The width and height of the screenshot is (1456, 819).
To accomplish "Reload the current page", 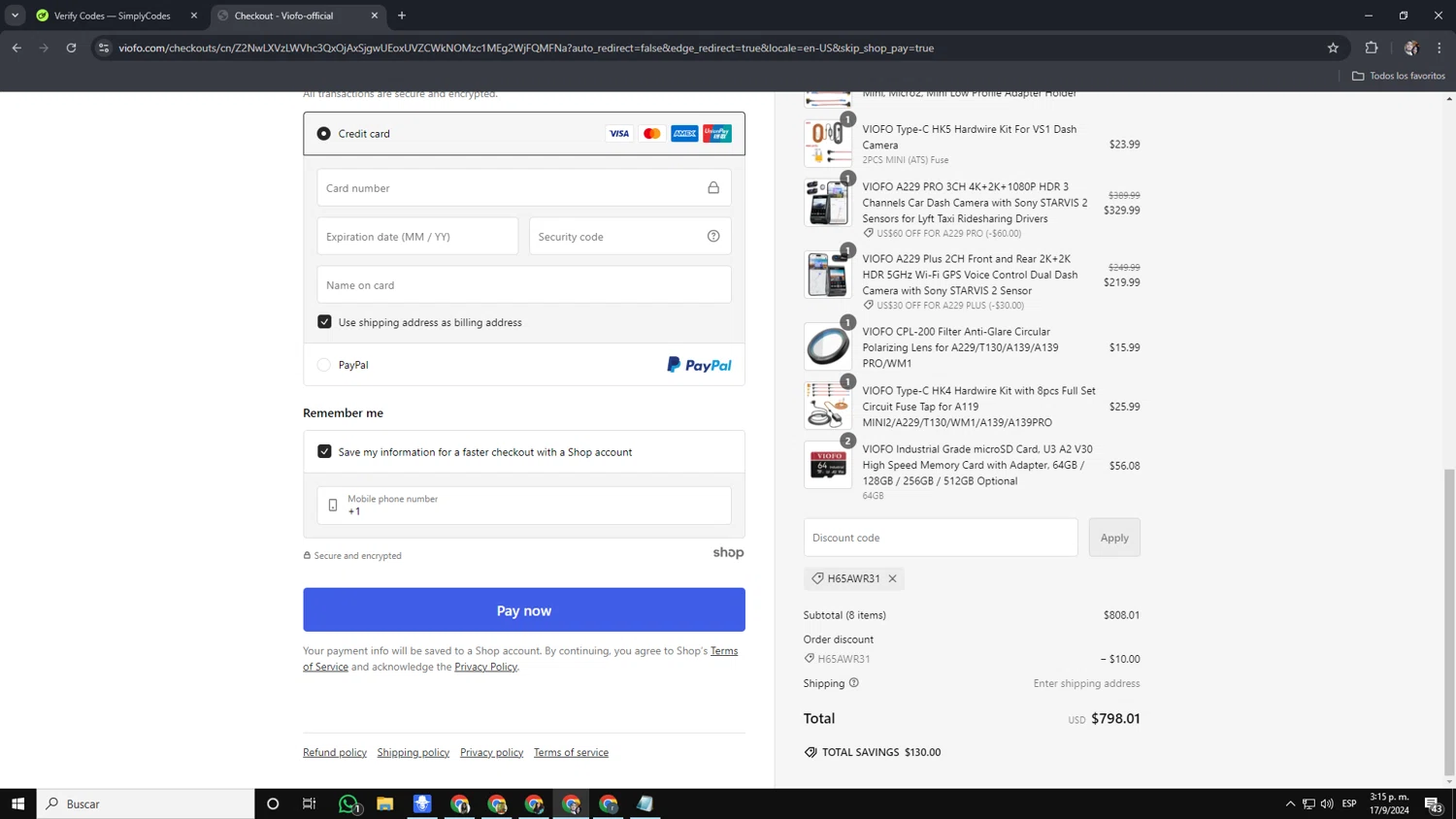I will coord(71,48).
